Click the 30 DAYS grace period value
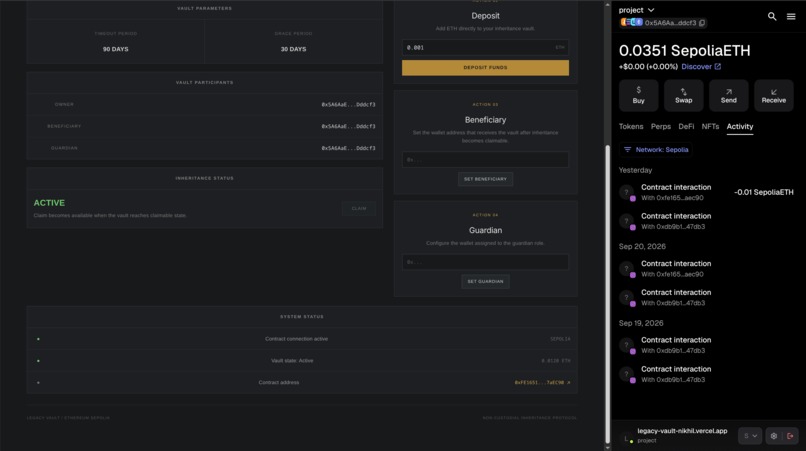This screenshot has width=806, height=451. coord(294,49)
